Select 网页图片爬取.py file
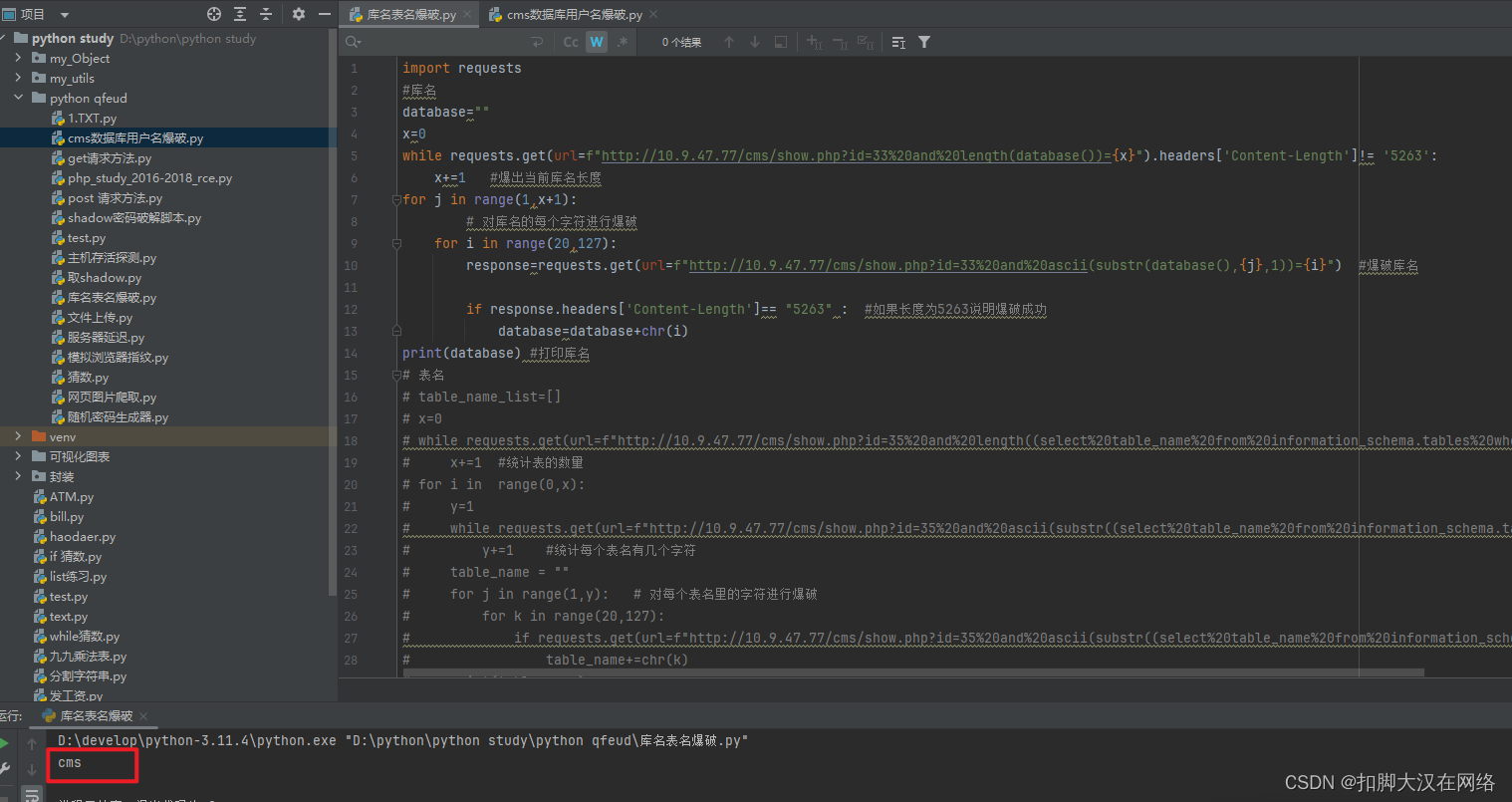This screenshot has height=802, width=1512. click(112, 397)
